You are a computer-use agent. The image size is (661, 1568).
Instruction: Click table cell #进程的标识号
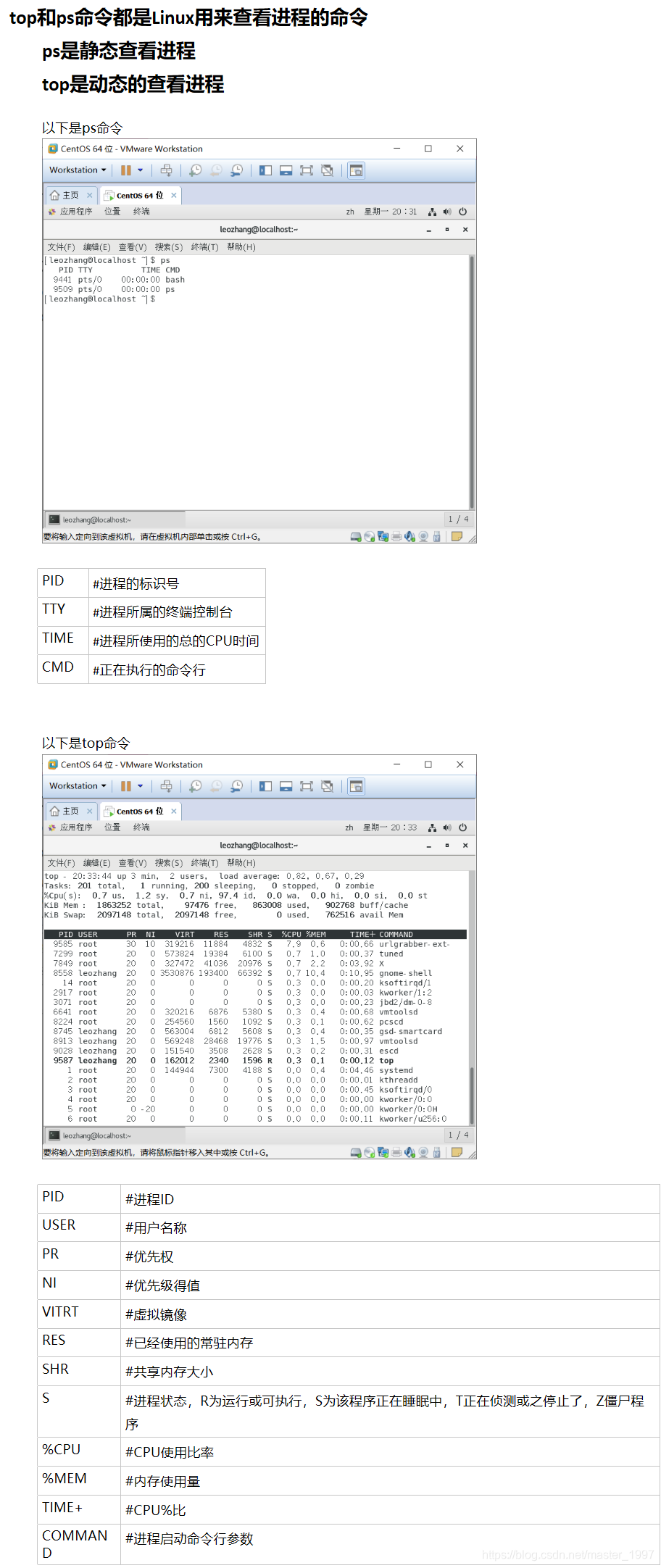pyautogui.click(x=177, y=583)
